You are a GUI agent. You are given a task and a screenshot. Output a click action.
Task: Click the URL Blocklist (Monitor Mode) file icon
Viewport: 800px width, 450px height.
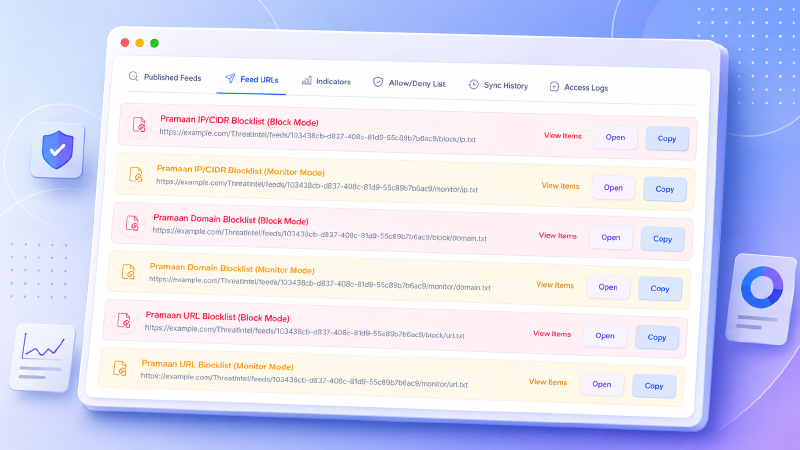(120, 368)
